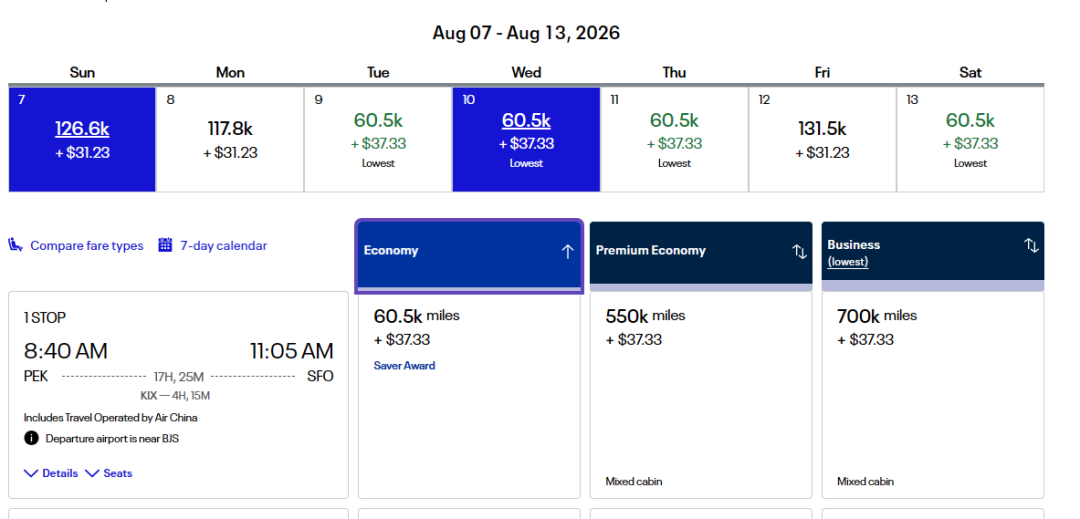Expand flight Details chevron
The height and width of the screenshot is (519, 1080).
click(32, 473)
